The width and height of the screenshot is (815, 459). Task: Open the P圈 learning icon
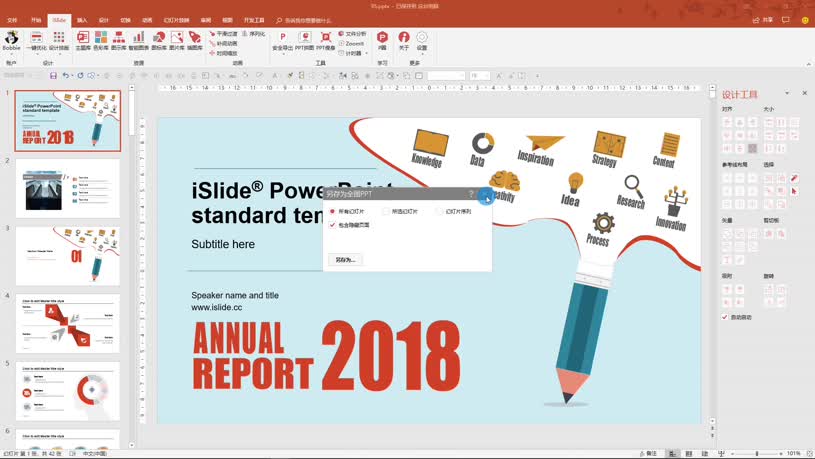[x=383, y=41]
